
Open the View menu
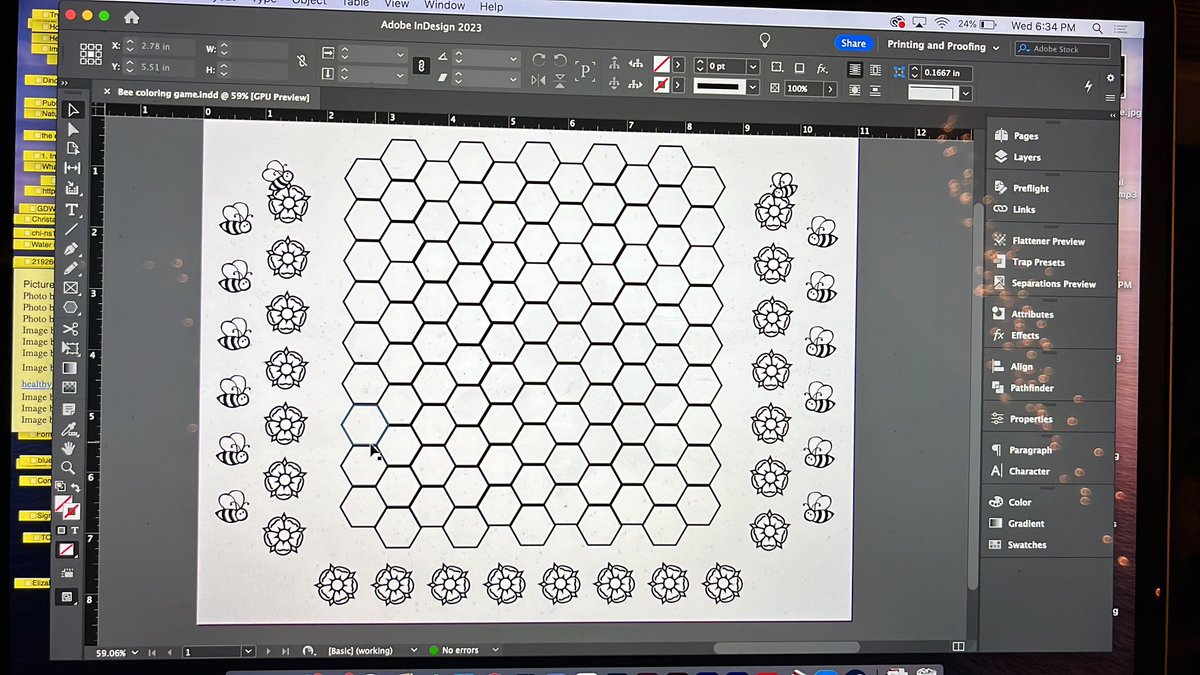click(x=396, y=4)
